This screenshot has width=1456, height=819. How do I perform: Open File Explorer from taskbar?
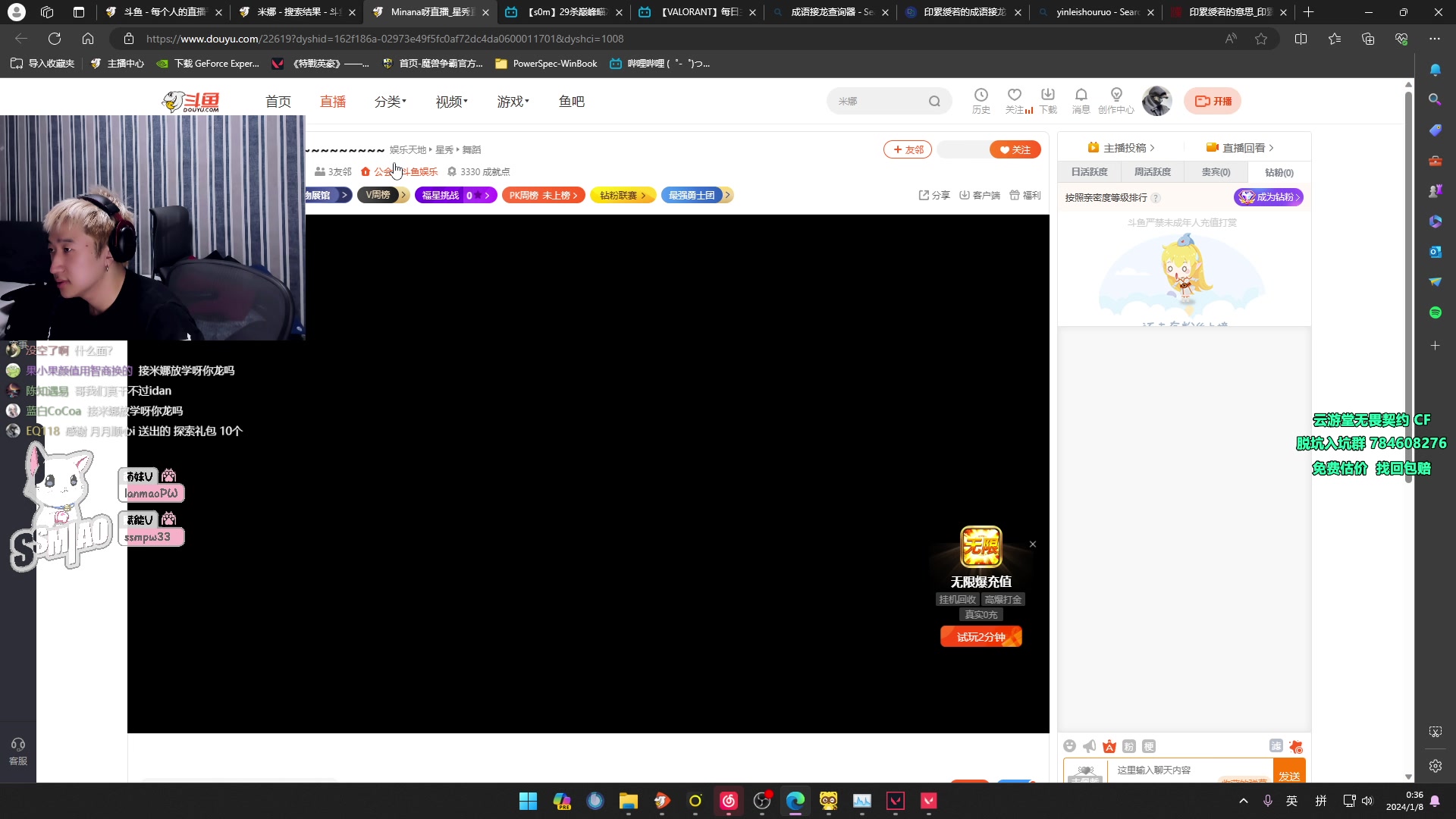(x=628, y=801)
